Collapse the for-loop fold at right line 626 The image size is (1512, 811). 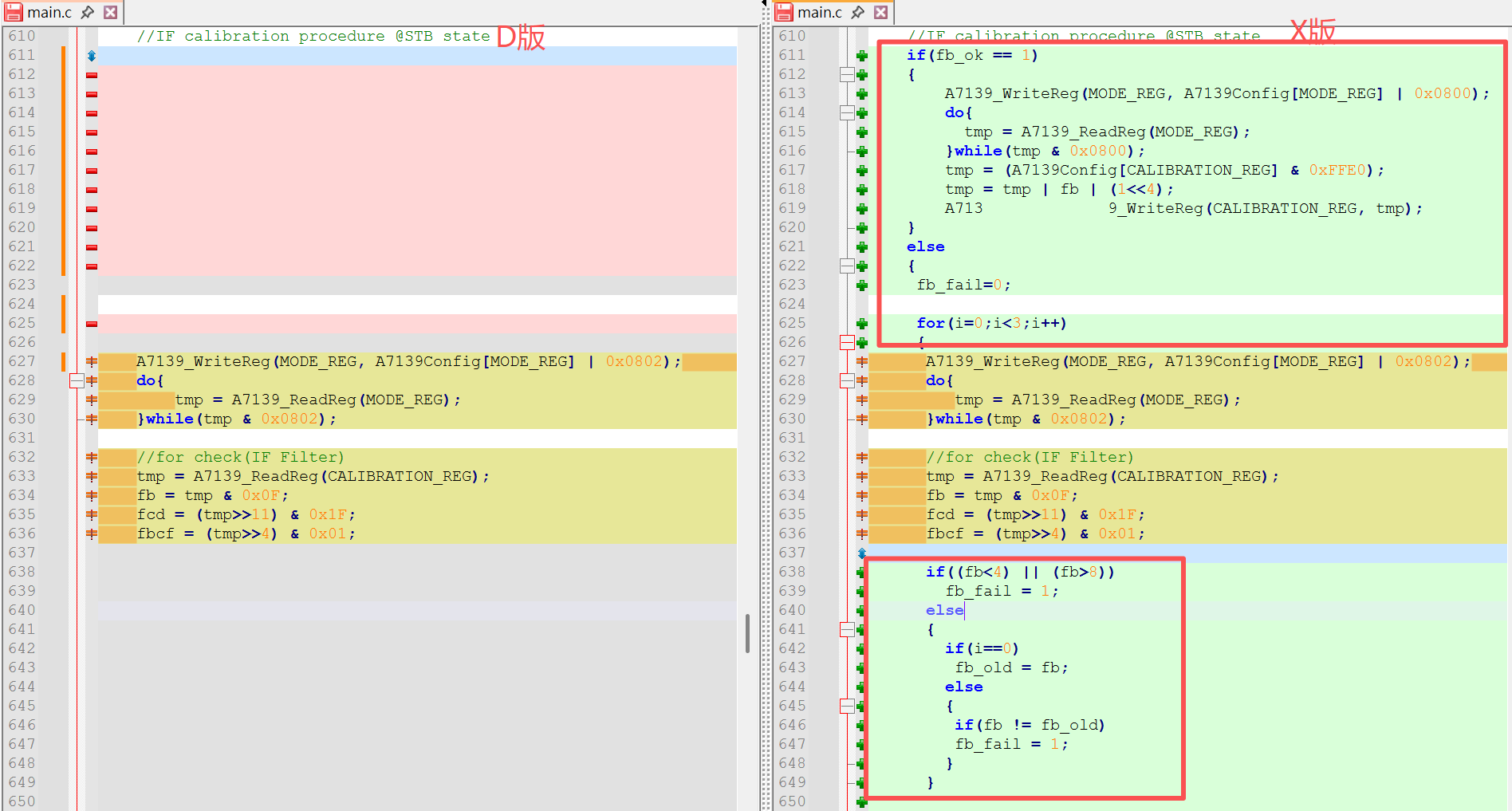[x=847, y=342]
